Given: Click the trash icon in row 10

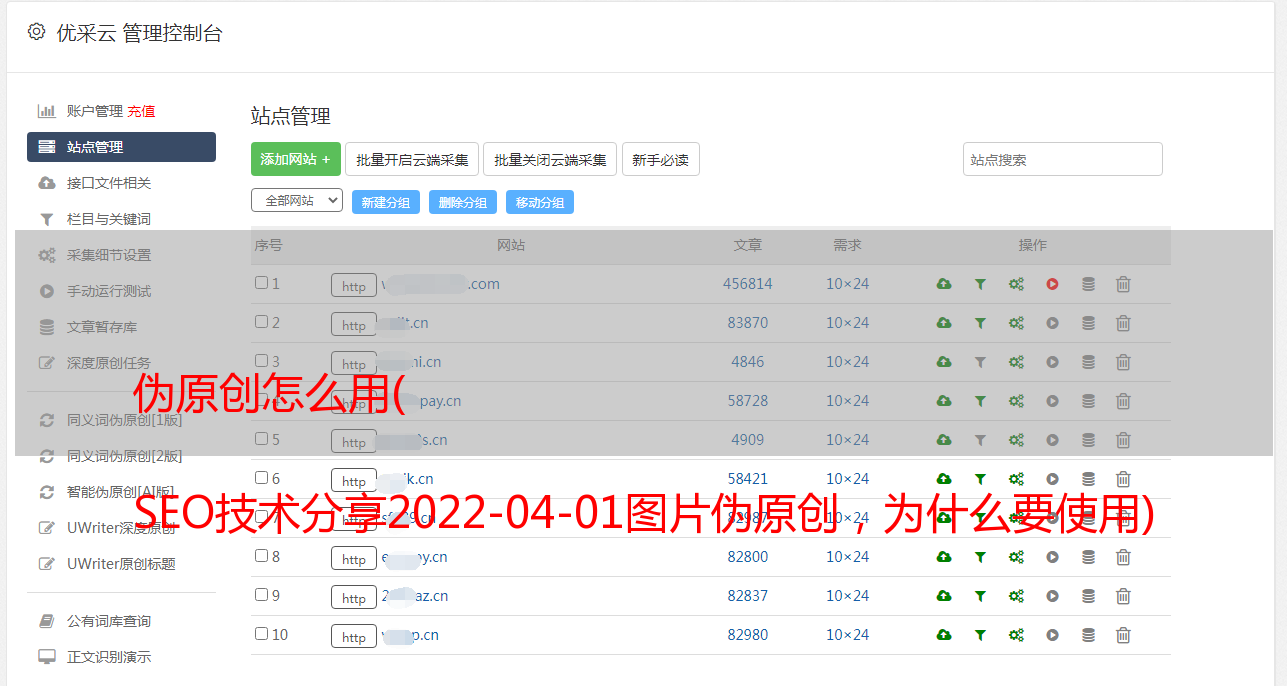Looking at the screenshot, I should [x=1123, y=635].
